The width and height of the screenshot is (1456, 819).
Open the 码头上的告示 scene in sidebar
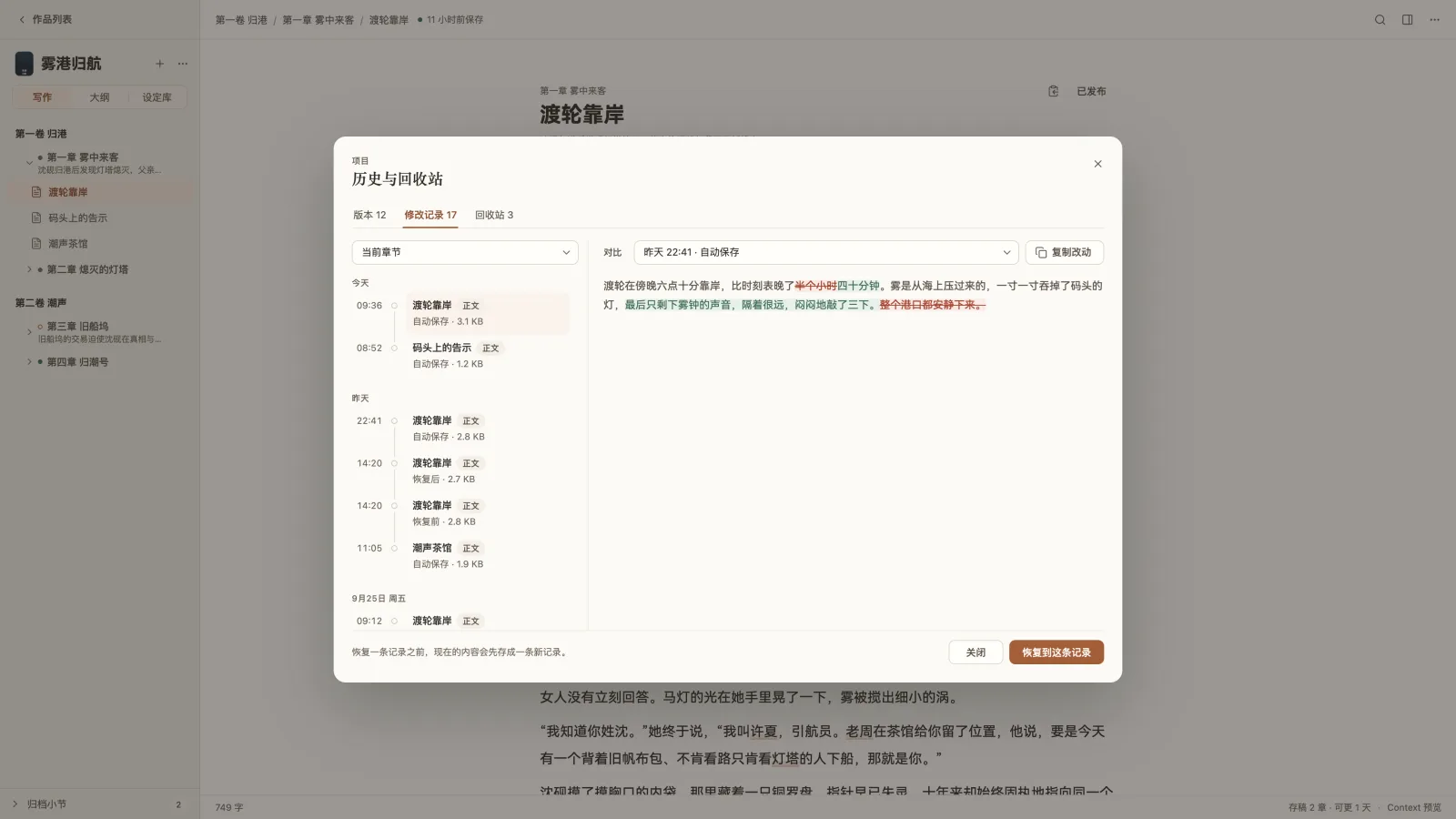click(x=100, y=218)
